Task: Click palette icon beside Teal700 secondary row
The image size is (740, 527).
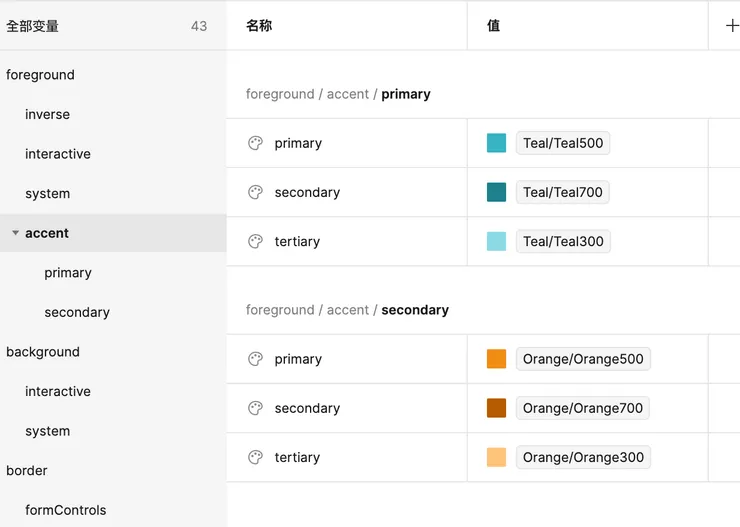Action: tap(255, 192)
